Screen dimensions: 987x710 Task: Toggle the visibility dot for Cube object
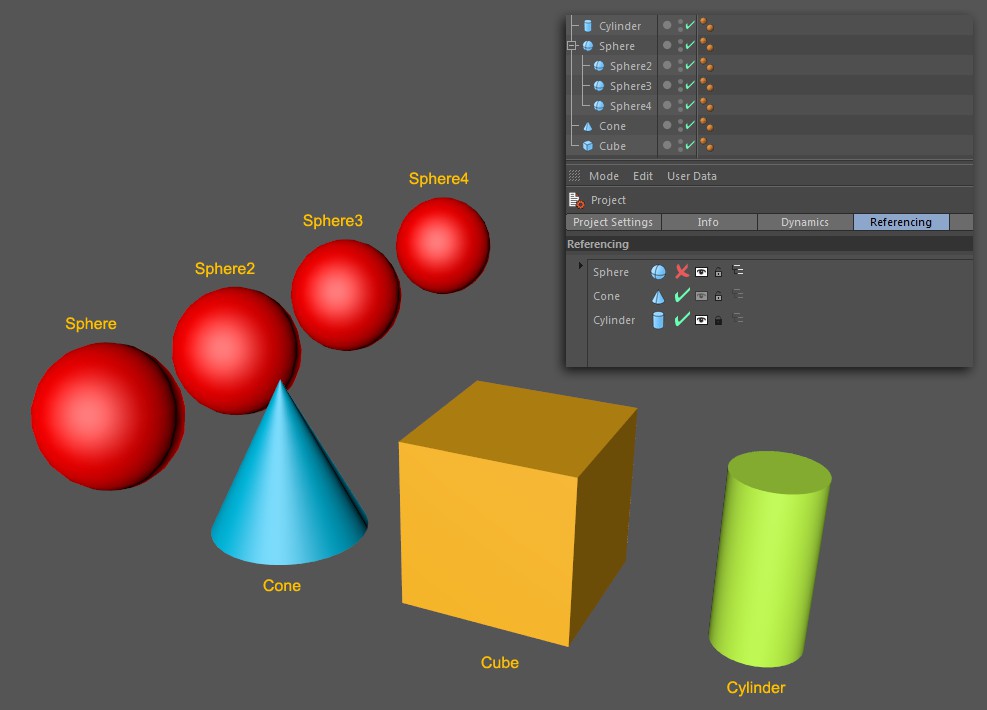click(x=667, y=146)
